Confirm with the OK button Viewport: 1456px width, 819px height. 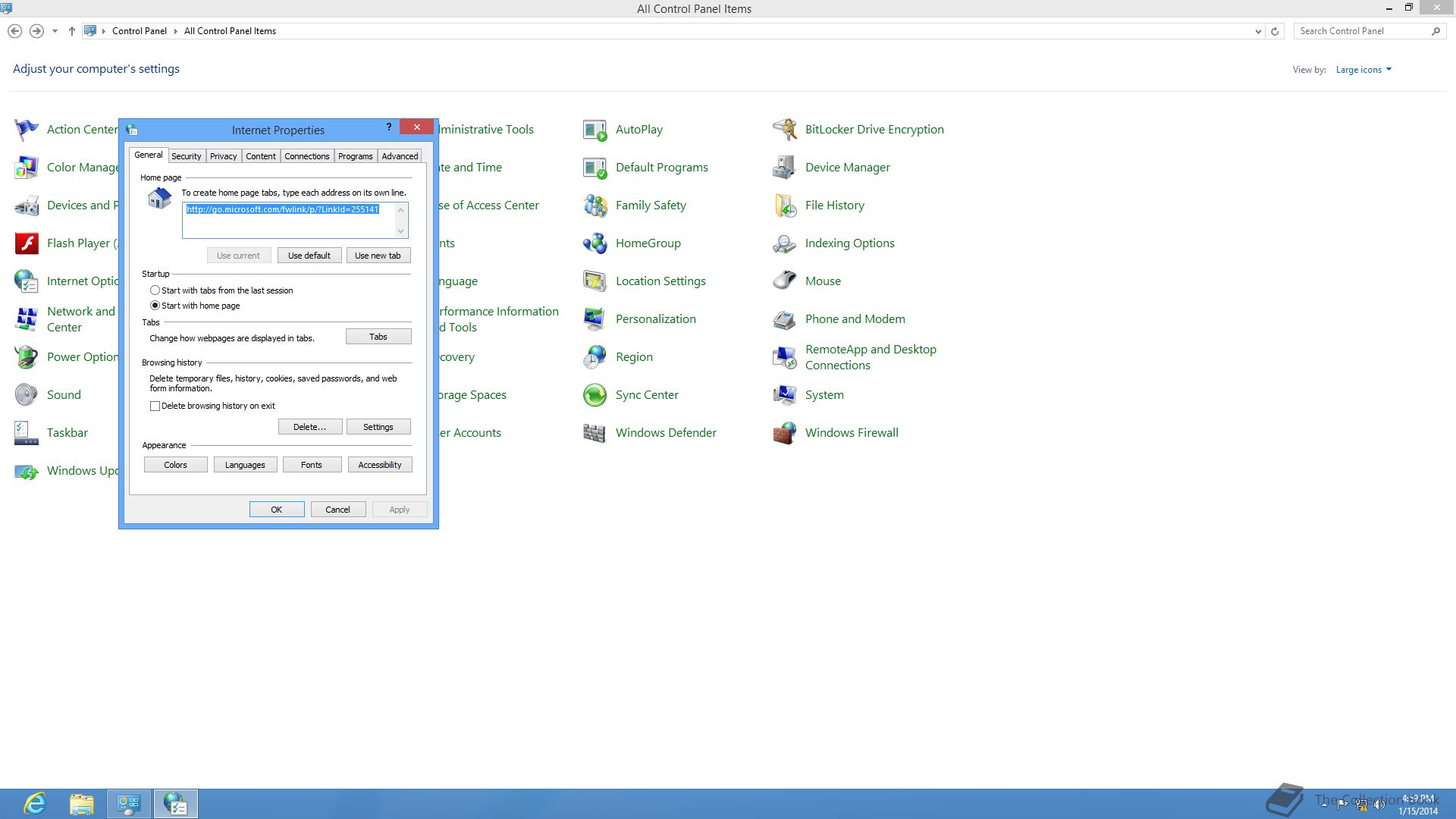pos(277,510)
